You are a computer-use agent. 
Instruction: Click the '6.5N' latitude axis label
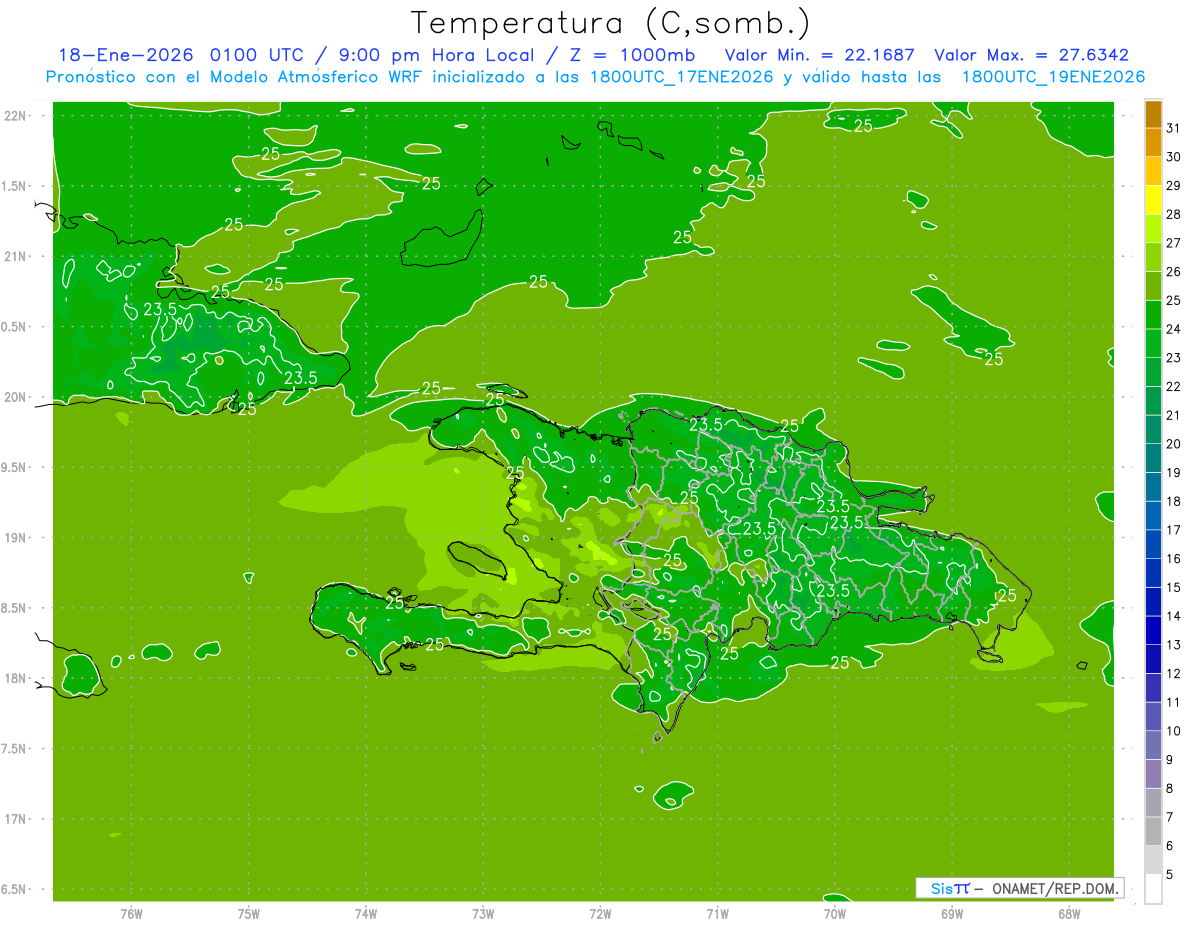(15, 889)
